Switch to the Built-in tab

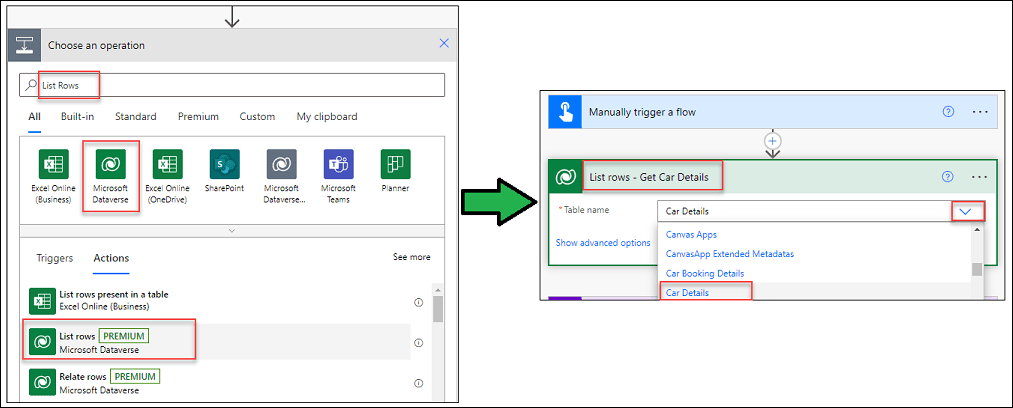[x=78, y=117]
